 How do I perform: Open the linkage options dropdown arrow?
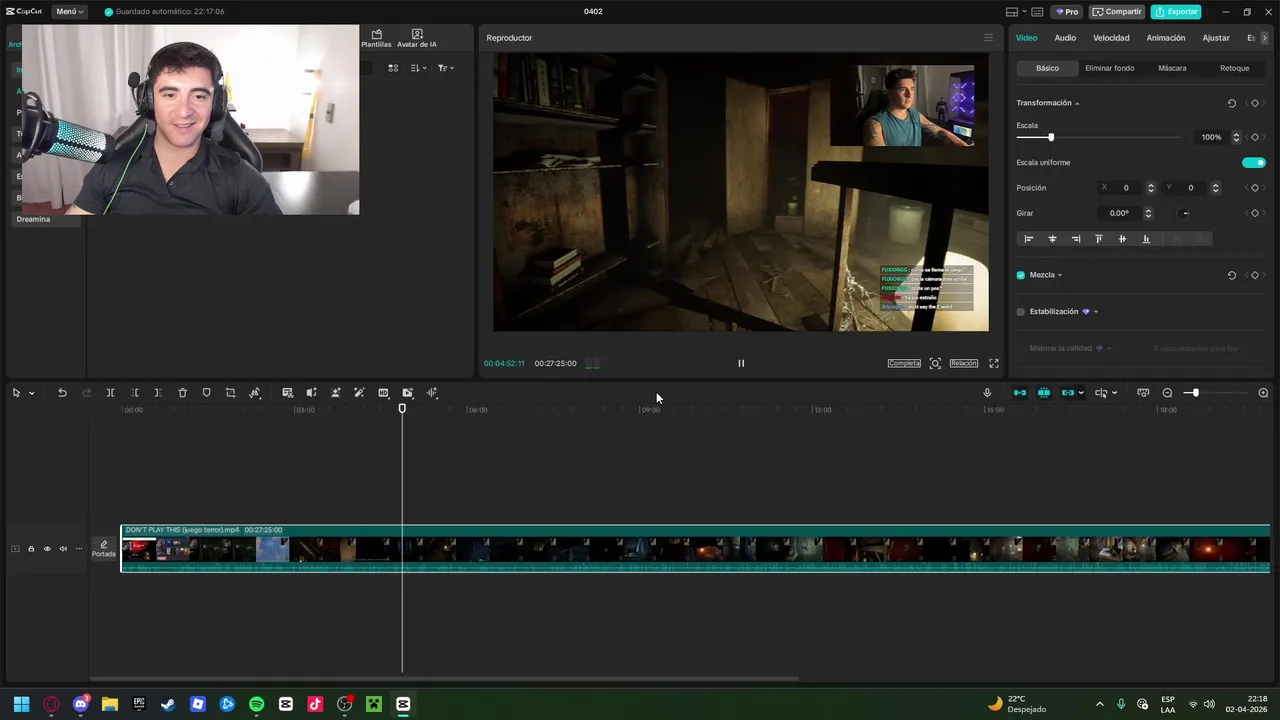(x=1081, y=393)
